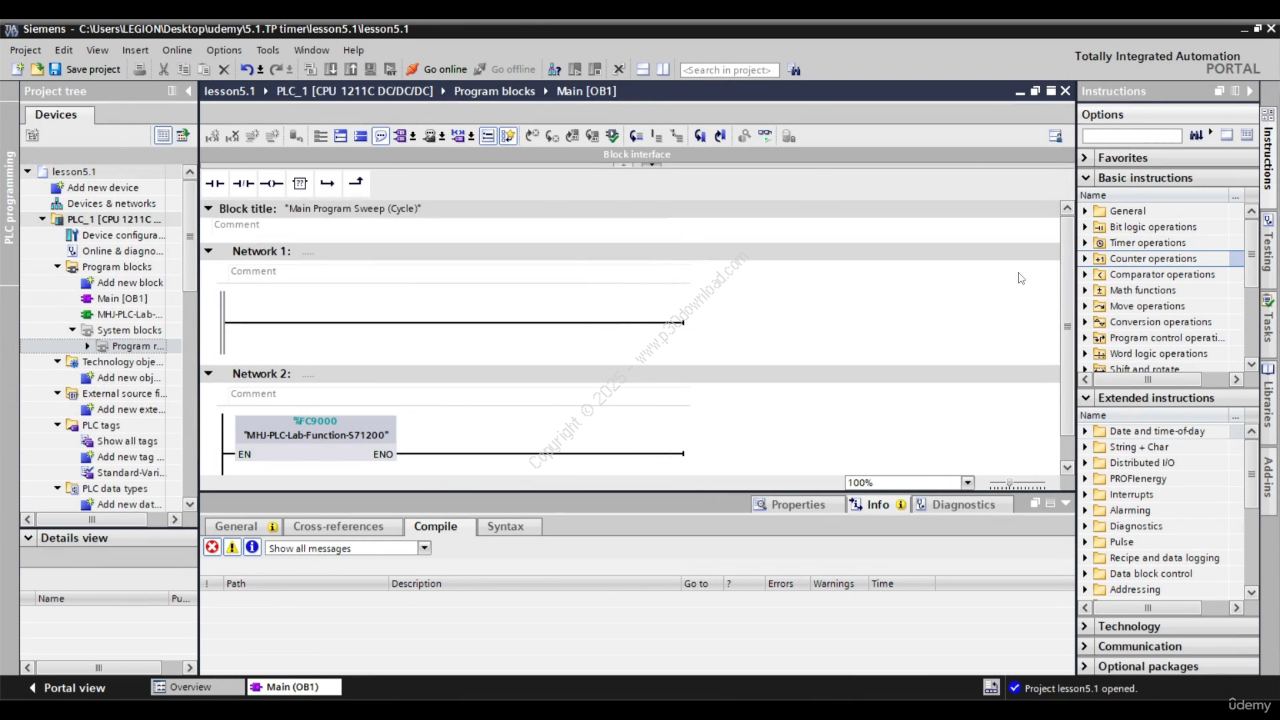Screen dimensions: 1280x720
Task: Switch to the Cross-references tab
Action: tap(338, 526)
